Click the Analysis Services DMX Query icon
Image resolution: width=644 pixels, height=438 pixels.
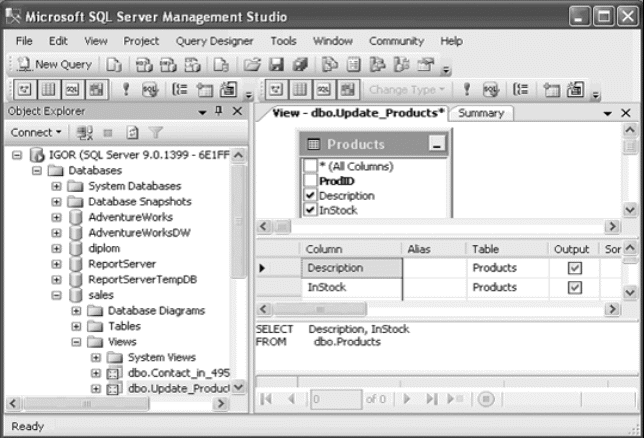168,65
